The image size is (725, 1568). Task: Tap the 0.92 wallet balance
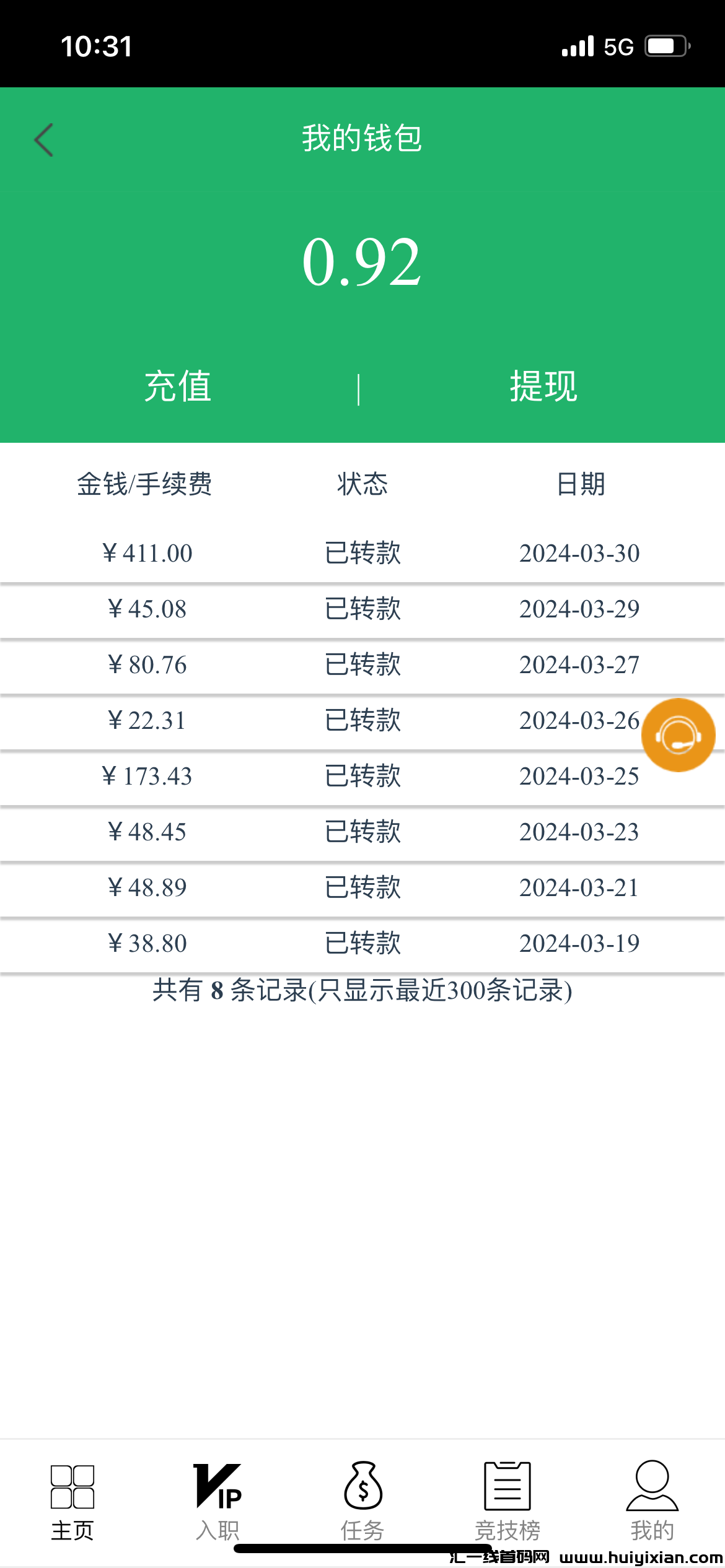click(362, 263)
